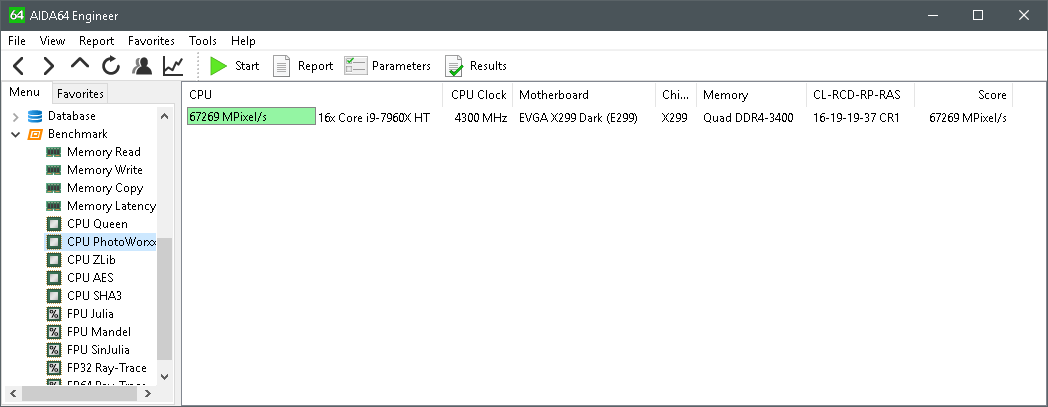The width and height of the screenshot is (1048, 407).
Task: Collapse the Benchmark tree node
Action: pyautogui.click(x=15, y=134)
